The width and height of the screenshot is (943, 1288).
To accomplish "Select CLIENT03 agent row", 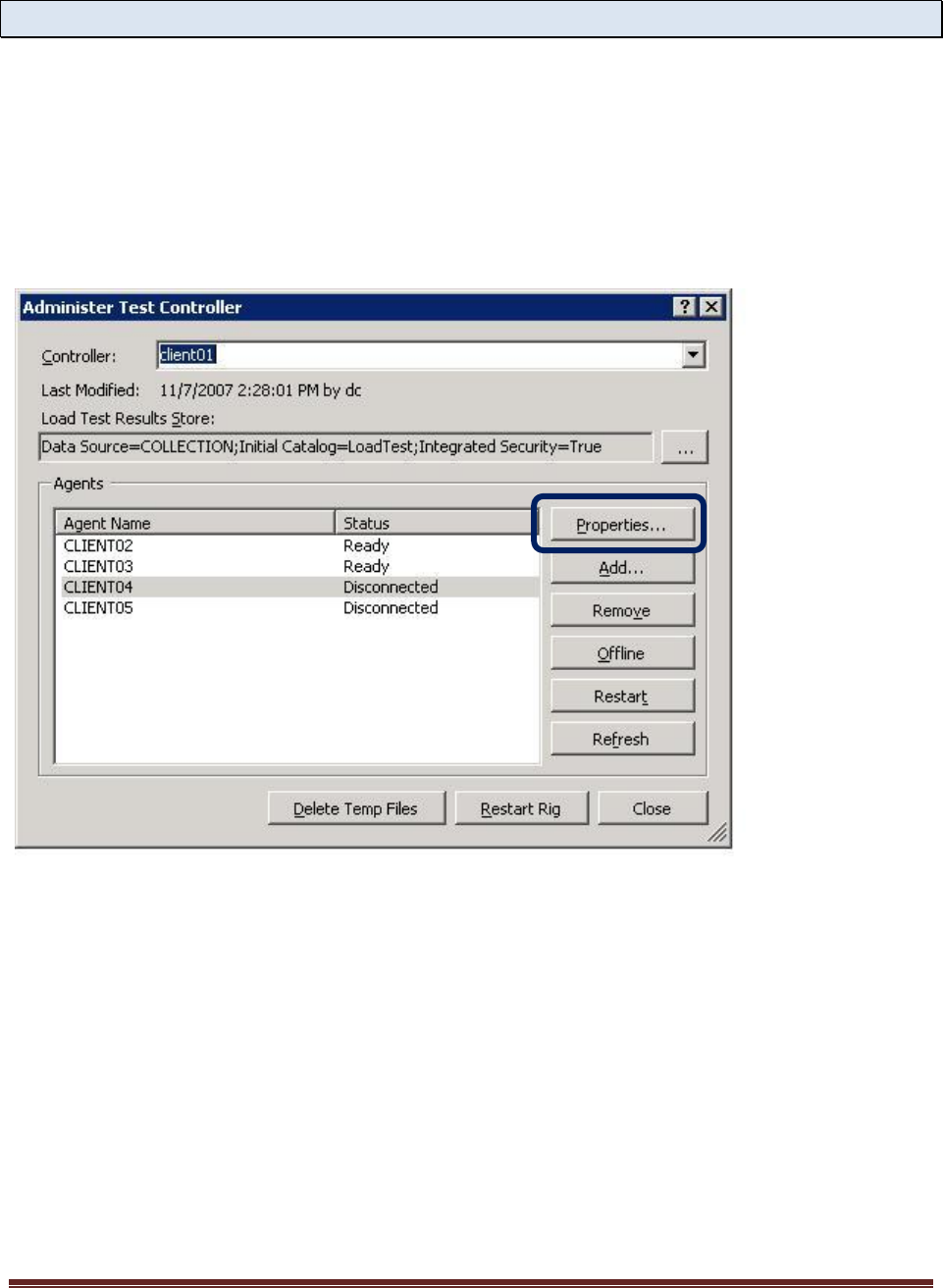I will pos(298,566).
